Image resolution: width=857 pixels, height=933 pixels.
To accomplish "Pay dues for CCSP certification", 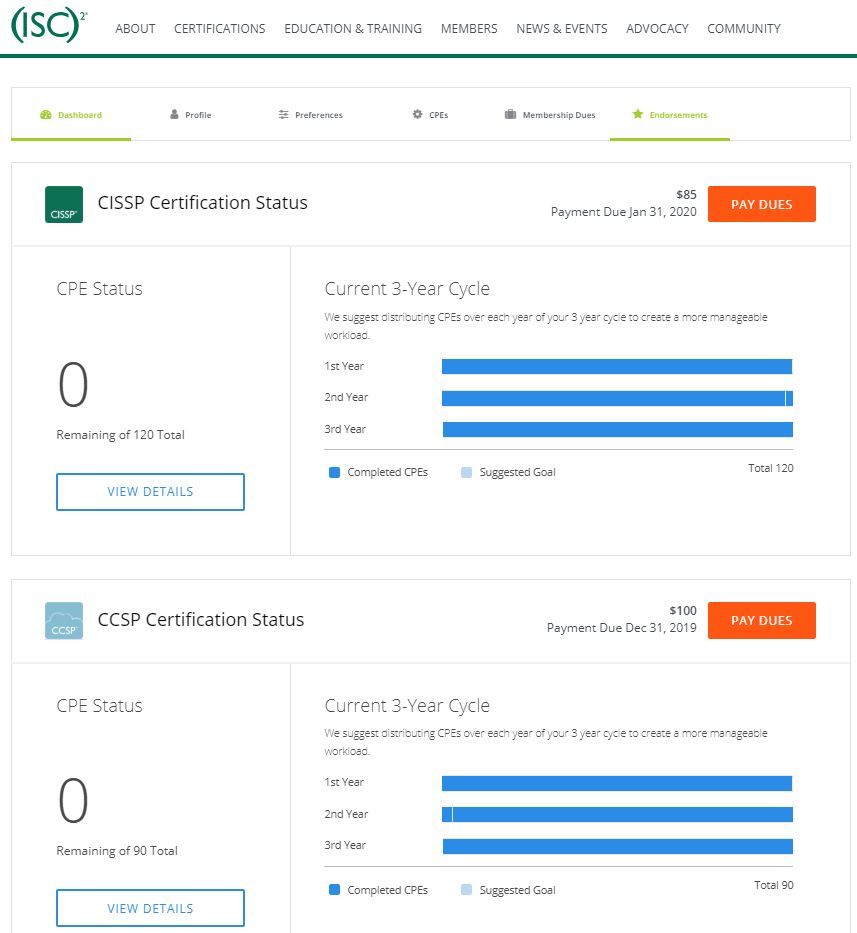I will pyautogui.click(x=761, y=620).
